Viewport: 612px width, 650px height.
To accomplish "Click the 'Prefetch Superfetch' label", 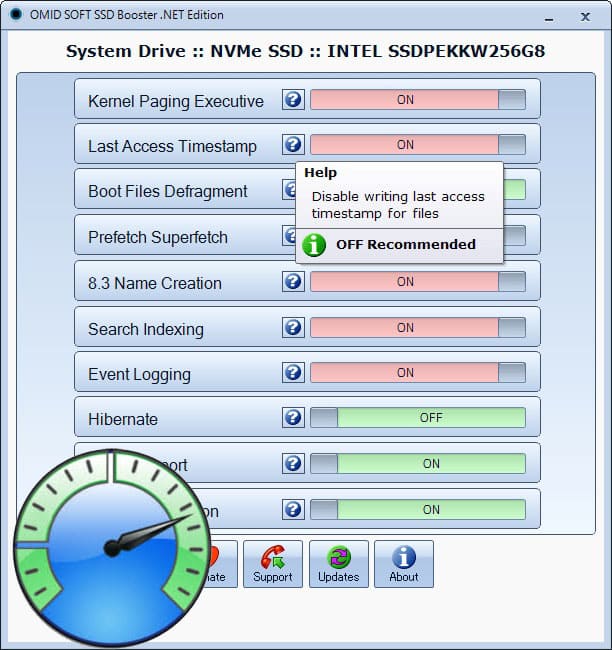I will coord(158,238).
